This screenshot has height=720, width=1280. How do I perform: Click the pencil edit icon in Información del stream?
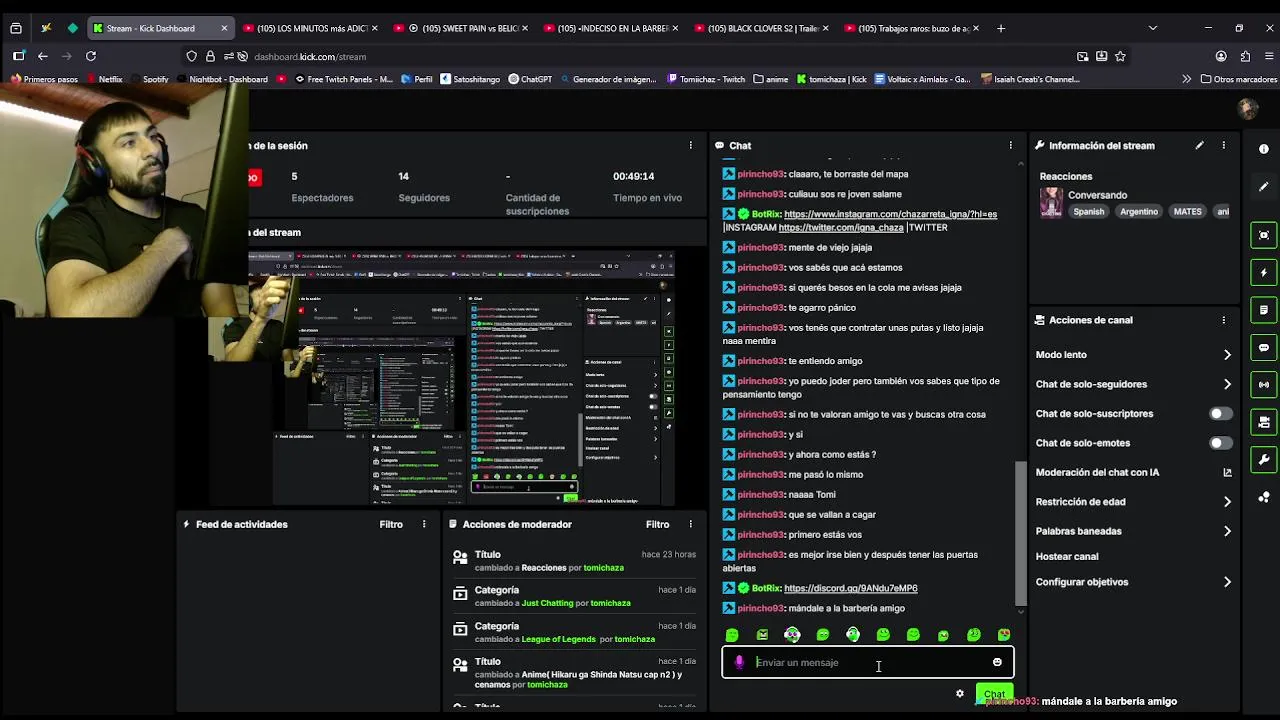(x=1199, y=146)
